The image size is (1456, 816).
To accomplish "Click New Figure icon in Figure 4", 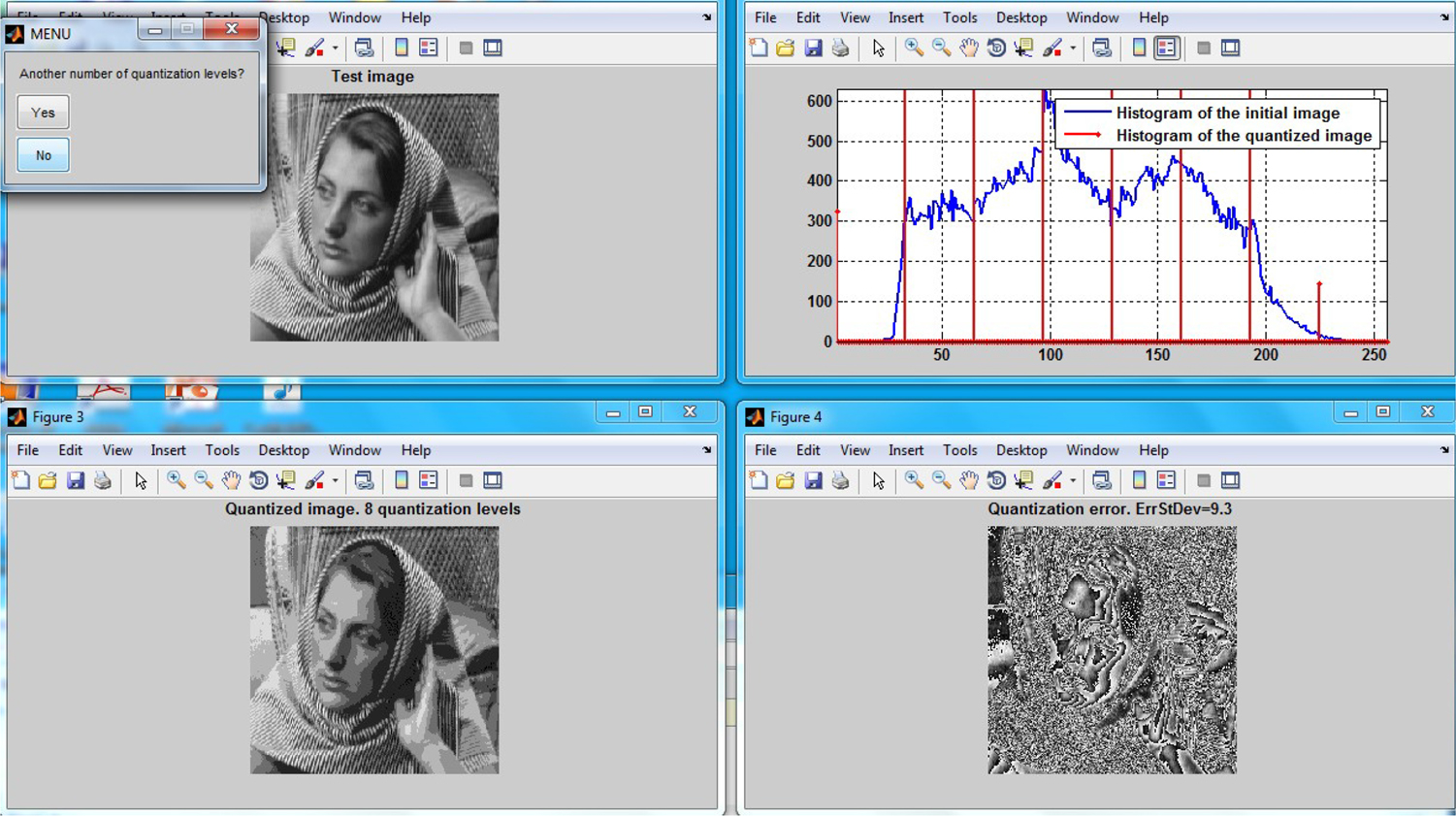I will click(759, 480).
